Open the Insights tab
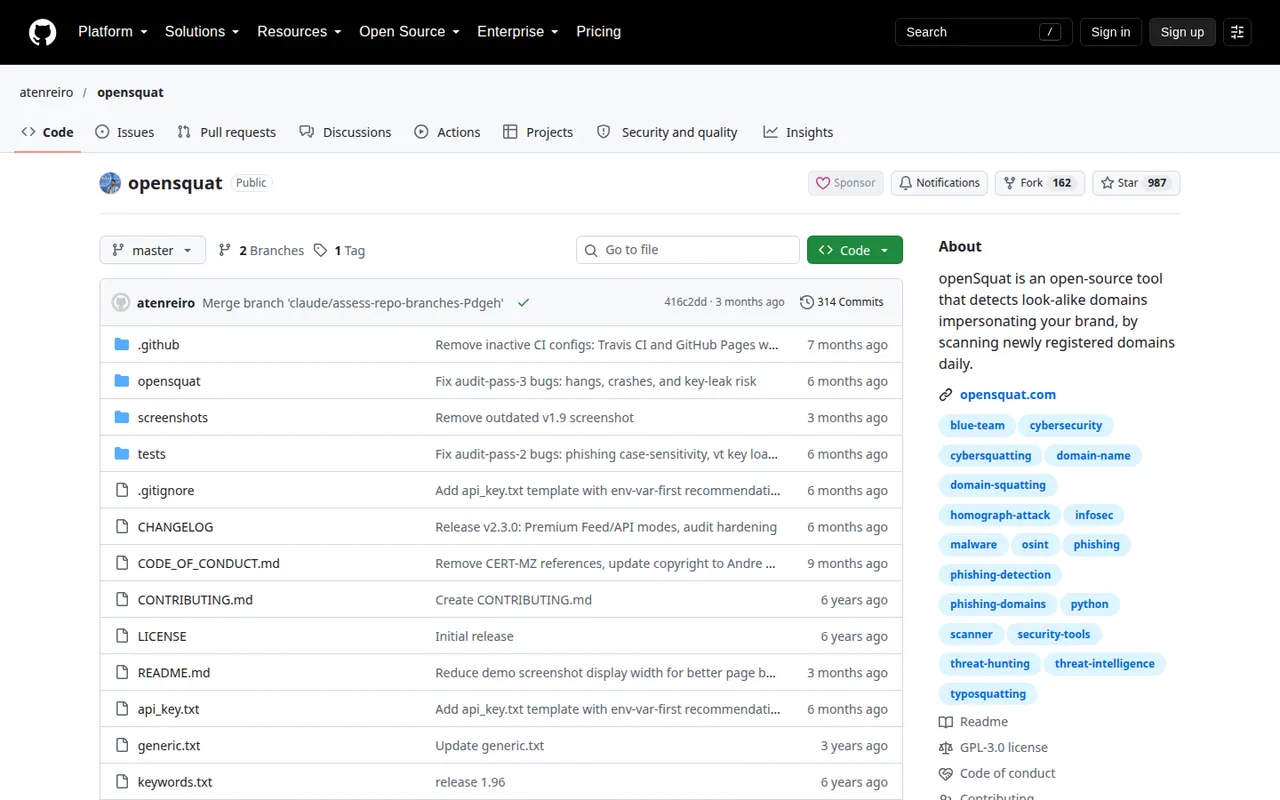Screen dimensions: 1280x800 click(x=798, y=132)
